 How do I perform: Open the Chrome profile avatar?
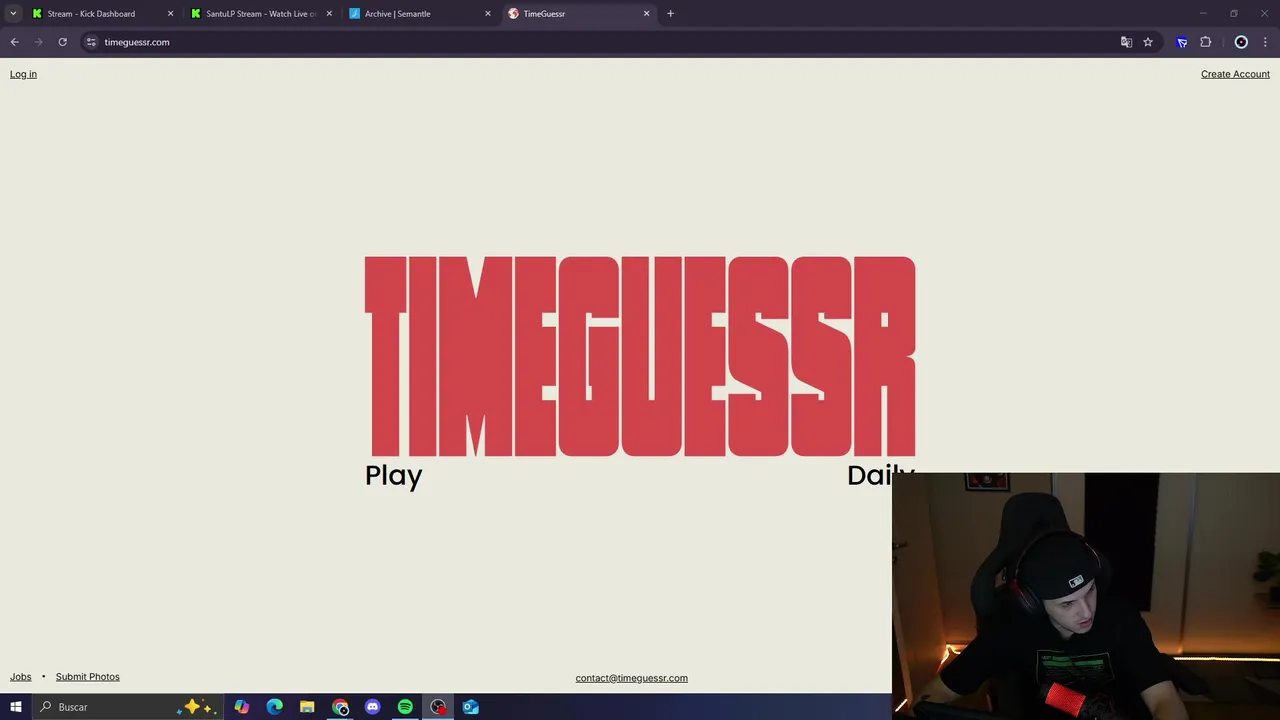coord(1241,42)
